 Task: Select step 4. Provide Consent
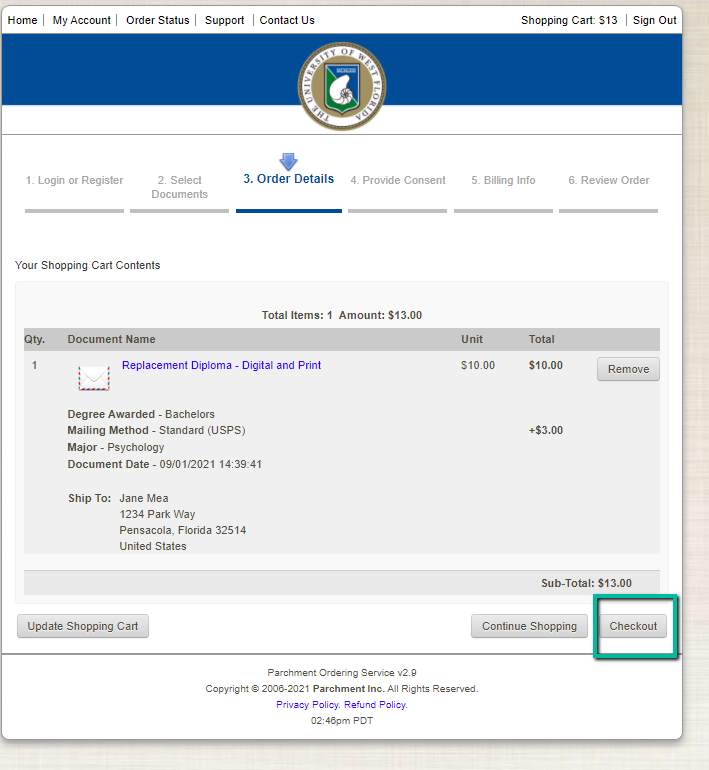(398, 180)
